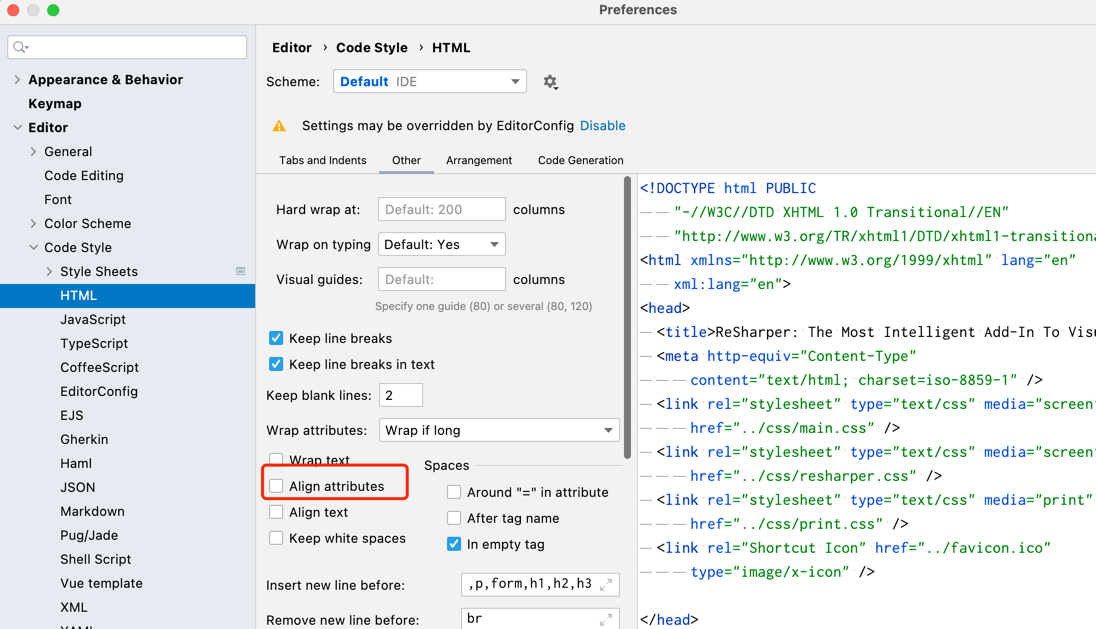Image resolution: width=1096 pixels, height=629 pixels.
Task: Switch to Tabs and Indents tab
Action: [x=323, y=160]
